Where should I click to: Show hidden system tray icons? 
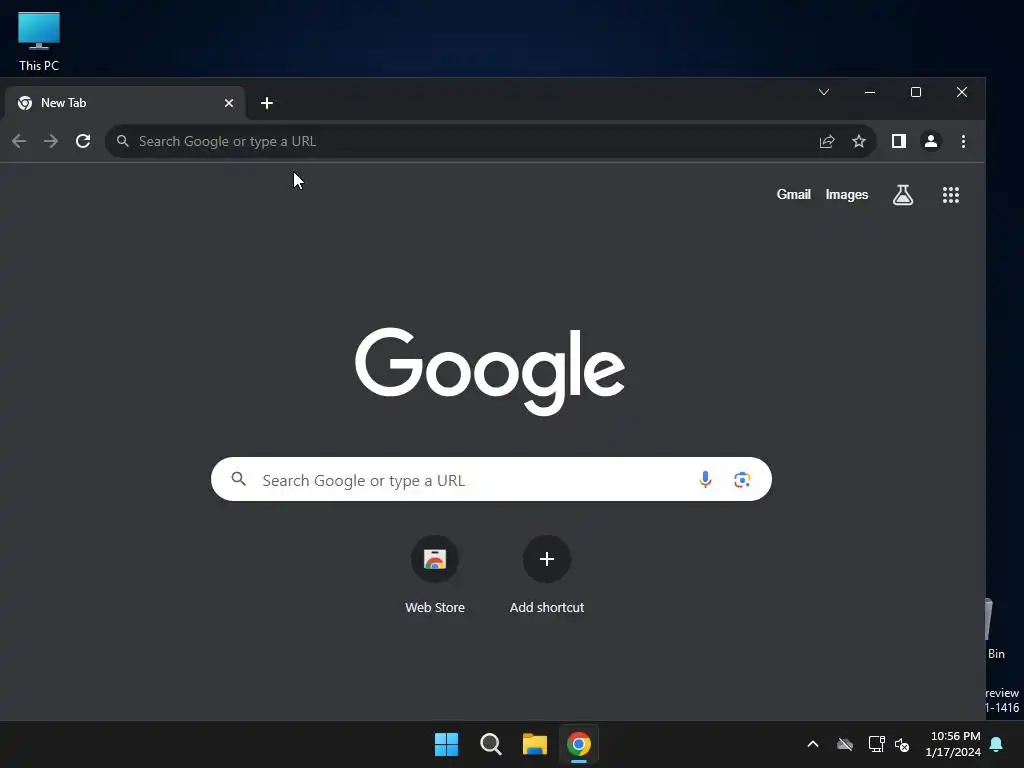click(x=813, y=744)
